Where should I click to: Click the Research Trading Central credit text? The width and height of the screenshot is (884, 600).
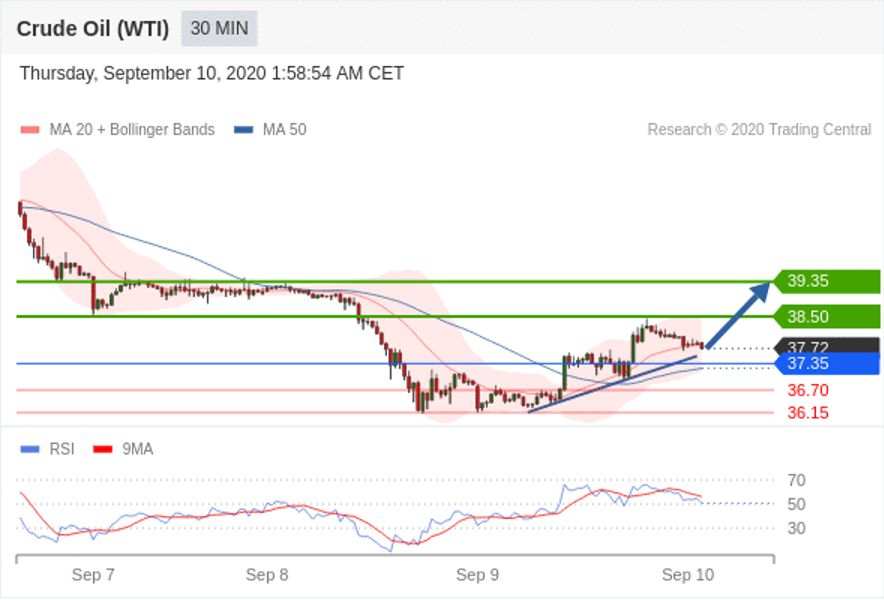coord(759,130)
